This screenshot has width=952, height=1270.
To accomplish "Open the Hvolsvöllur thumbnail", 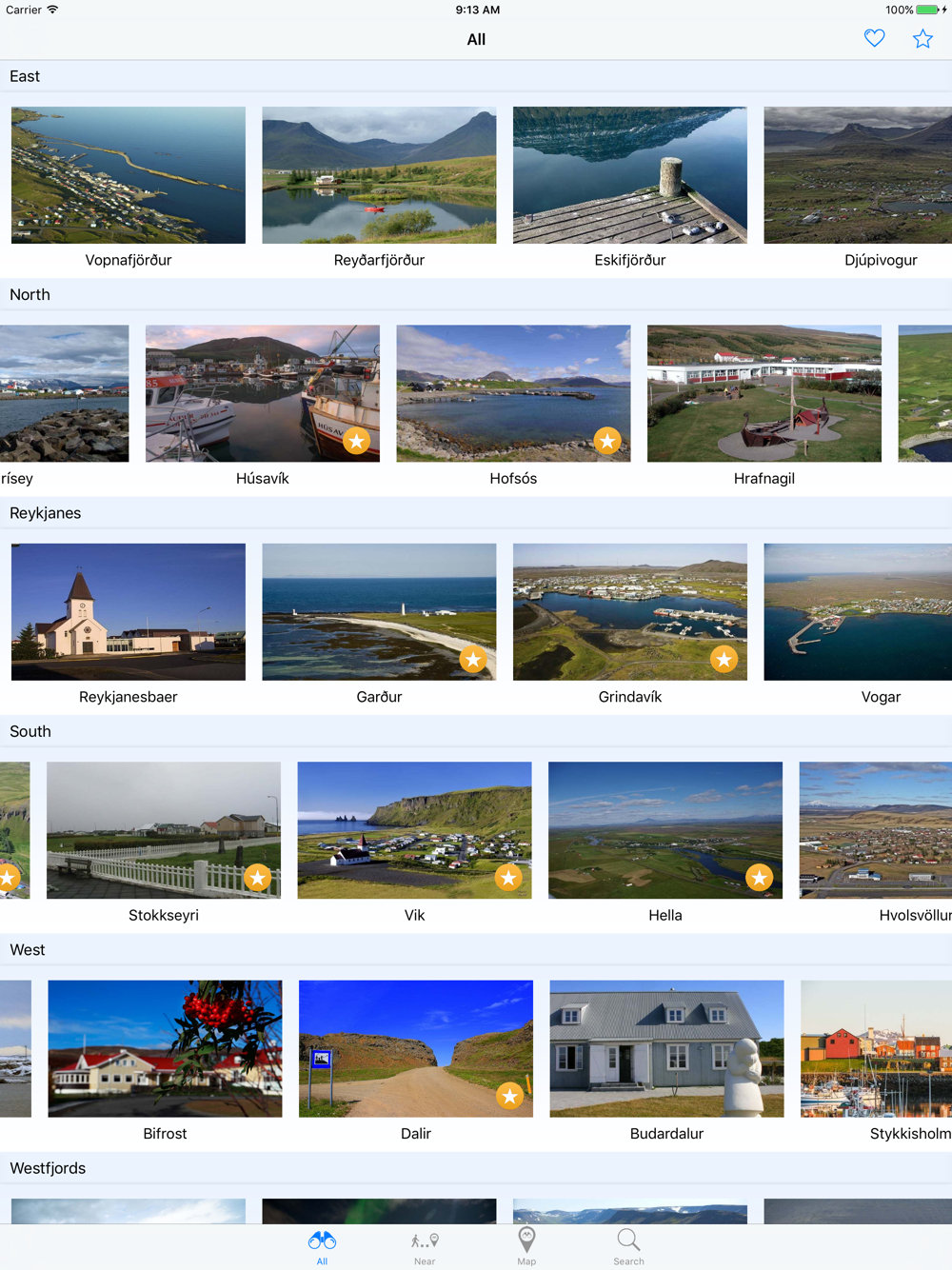I will click(876, 830).
